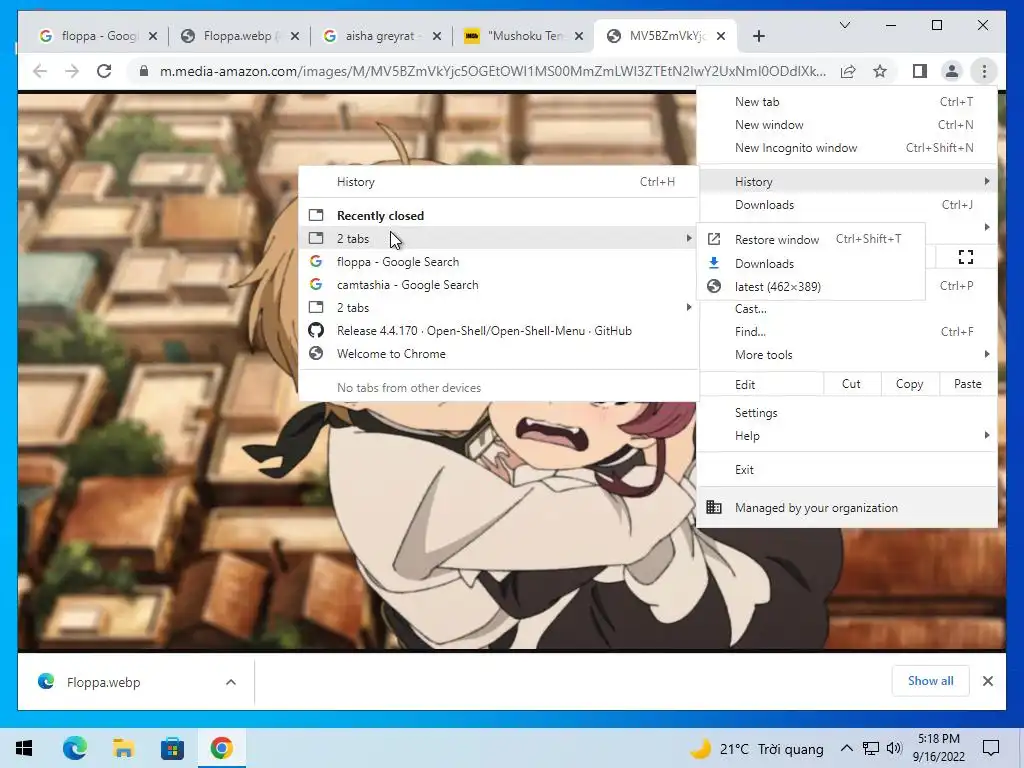Expand Floppa.webp download options chevron
Image resolution: width=1024 pixels, height=768 pixels.
click(231, 682)
